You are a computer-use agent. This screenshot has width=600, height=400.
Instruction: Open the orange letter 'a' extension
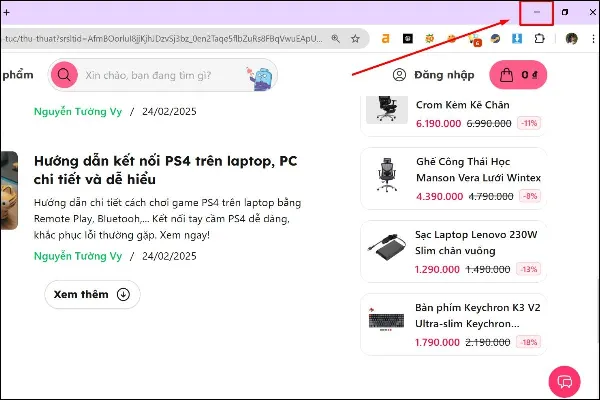(x=386, y=38)
